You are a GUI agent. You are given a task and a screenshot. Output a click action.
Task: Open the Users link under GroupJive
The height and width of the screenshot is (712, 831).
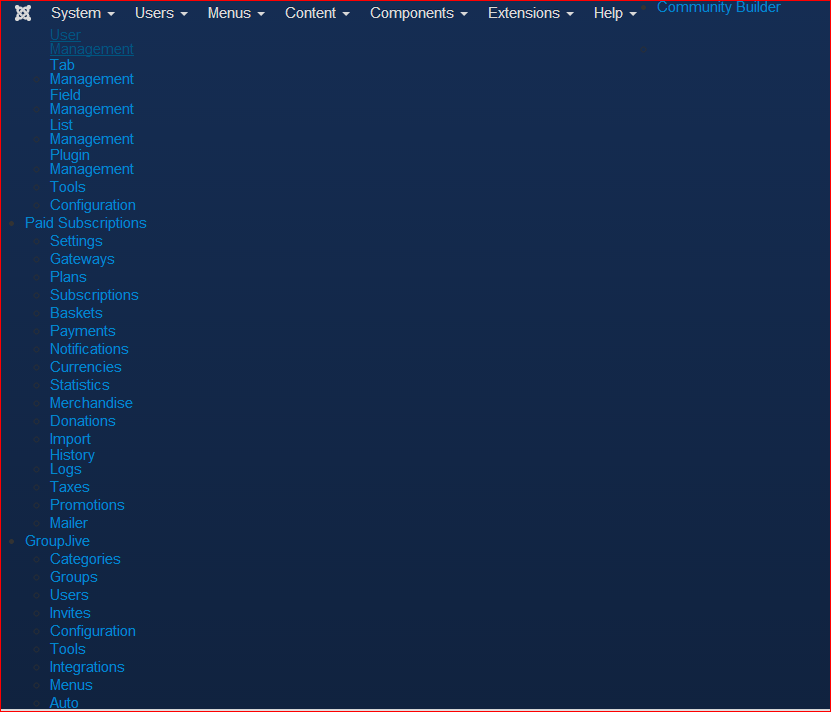click(69, 595)
